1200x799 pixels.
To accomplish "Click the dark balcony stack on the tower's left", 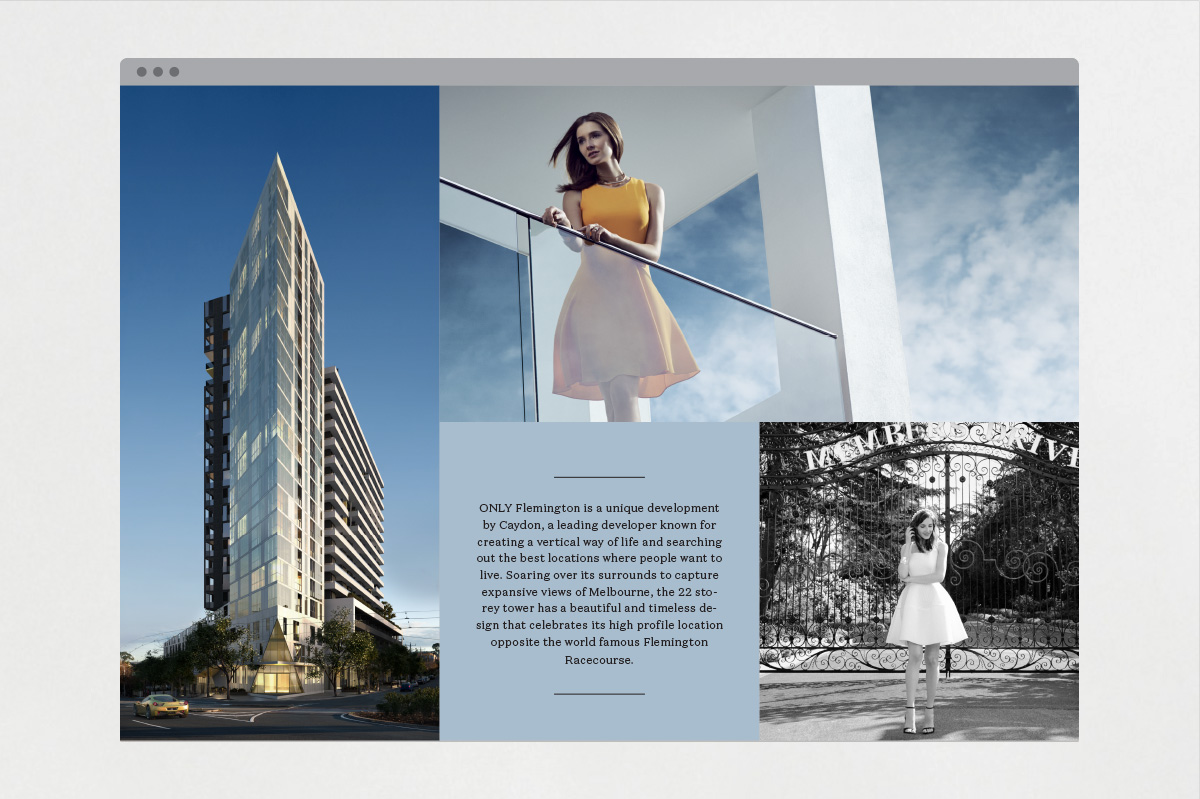I will (216, 450).
